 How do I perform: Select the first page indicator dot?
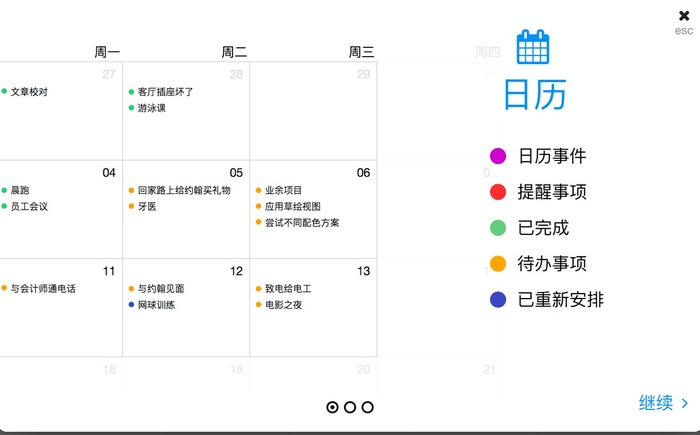click(332, 407)
